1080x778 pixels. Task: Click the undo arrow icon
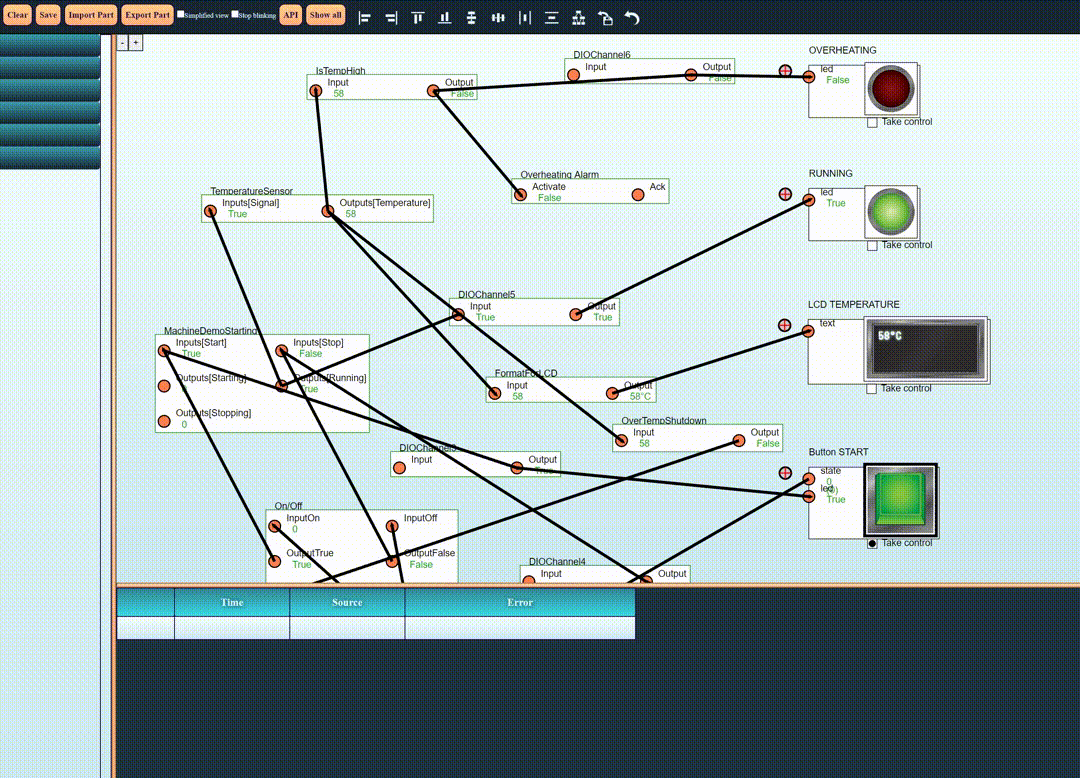point(632,18)
